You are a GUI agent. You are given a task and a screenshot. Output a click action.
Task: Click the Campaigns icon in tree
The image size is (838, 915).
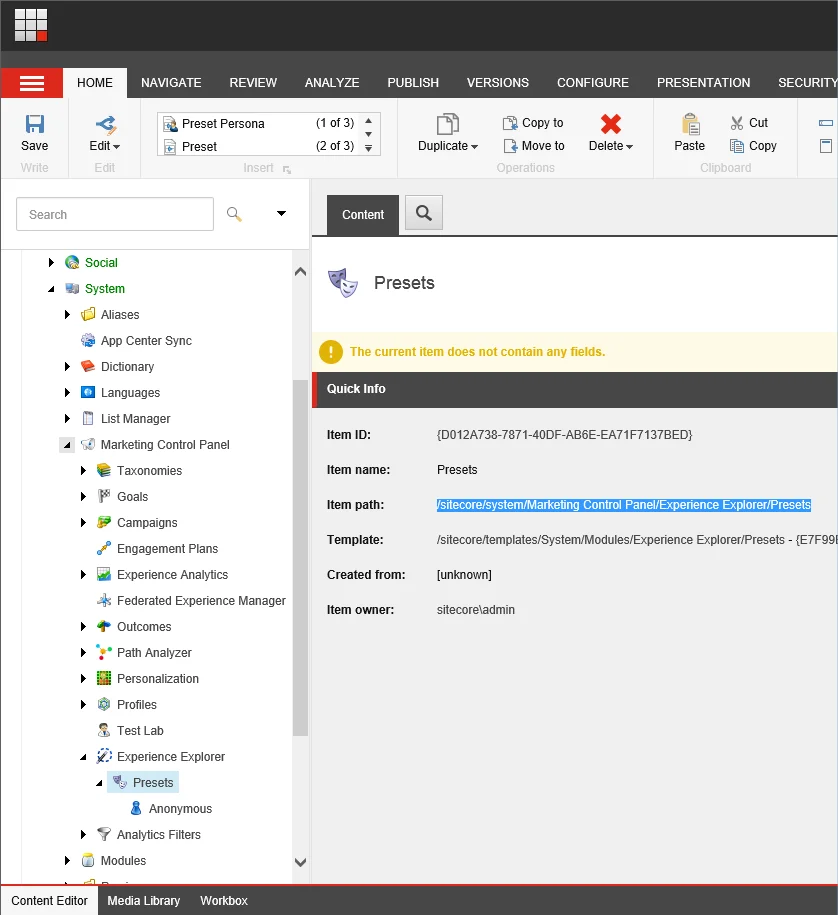(x=104, y=522)
